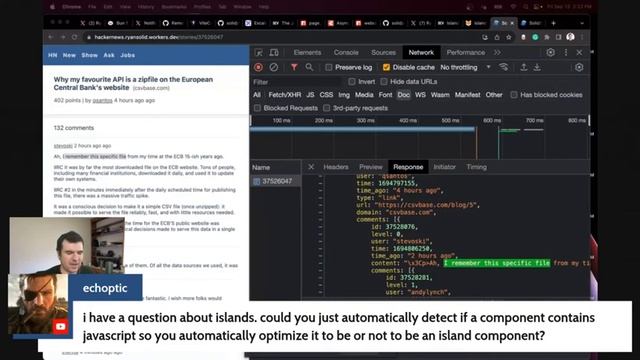
Task: Open the Chrome side panel icon
Action: pyautogui.click(x=559, y=37)
